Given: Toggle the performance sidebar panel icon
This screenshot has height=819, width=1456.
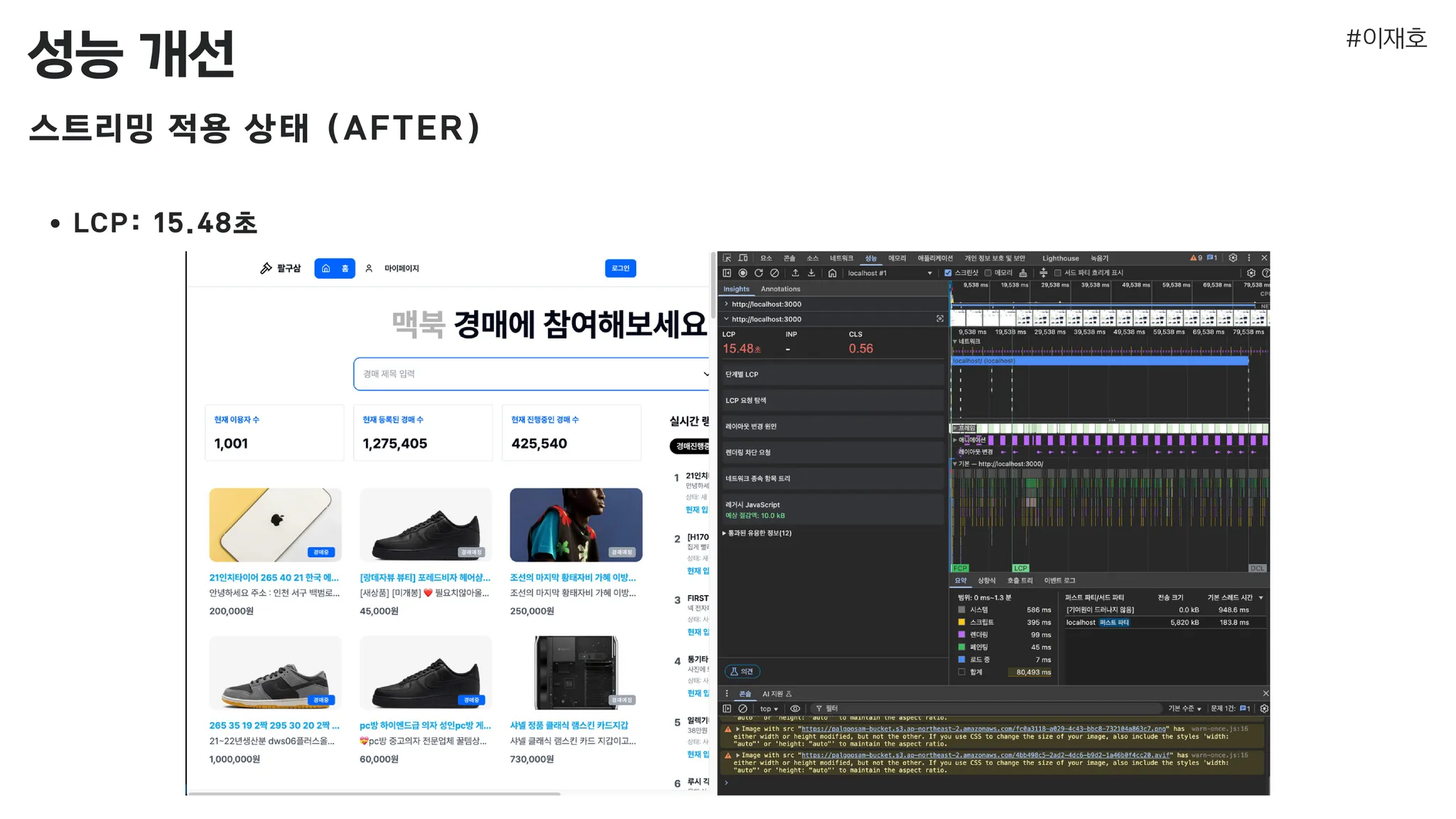Looking at the screenshot, I should point(727,273).
